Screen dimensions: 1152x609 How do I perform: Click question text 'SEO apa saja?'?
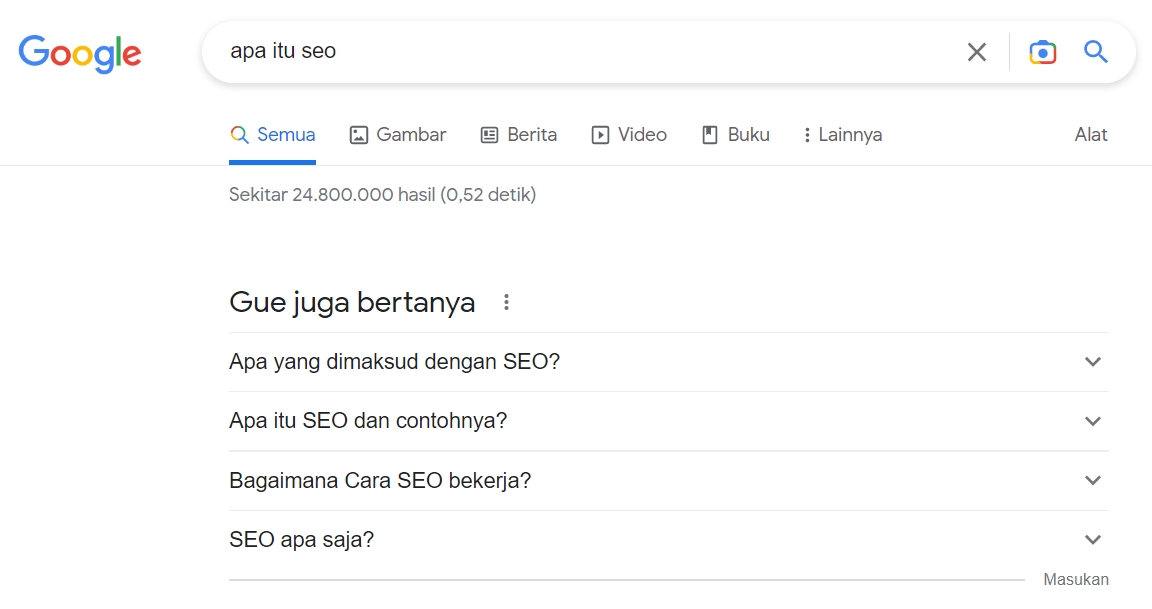(x=301, y=540)
